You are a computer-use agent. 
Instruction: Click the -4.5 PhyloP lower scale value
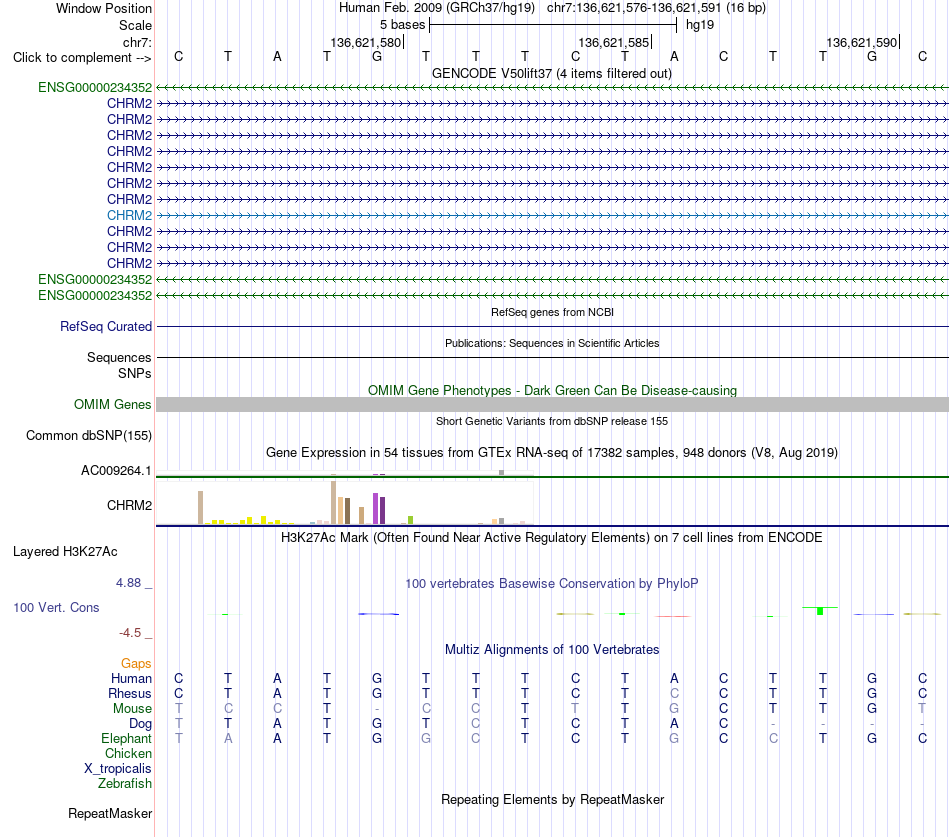(130, 633)
